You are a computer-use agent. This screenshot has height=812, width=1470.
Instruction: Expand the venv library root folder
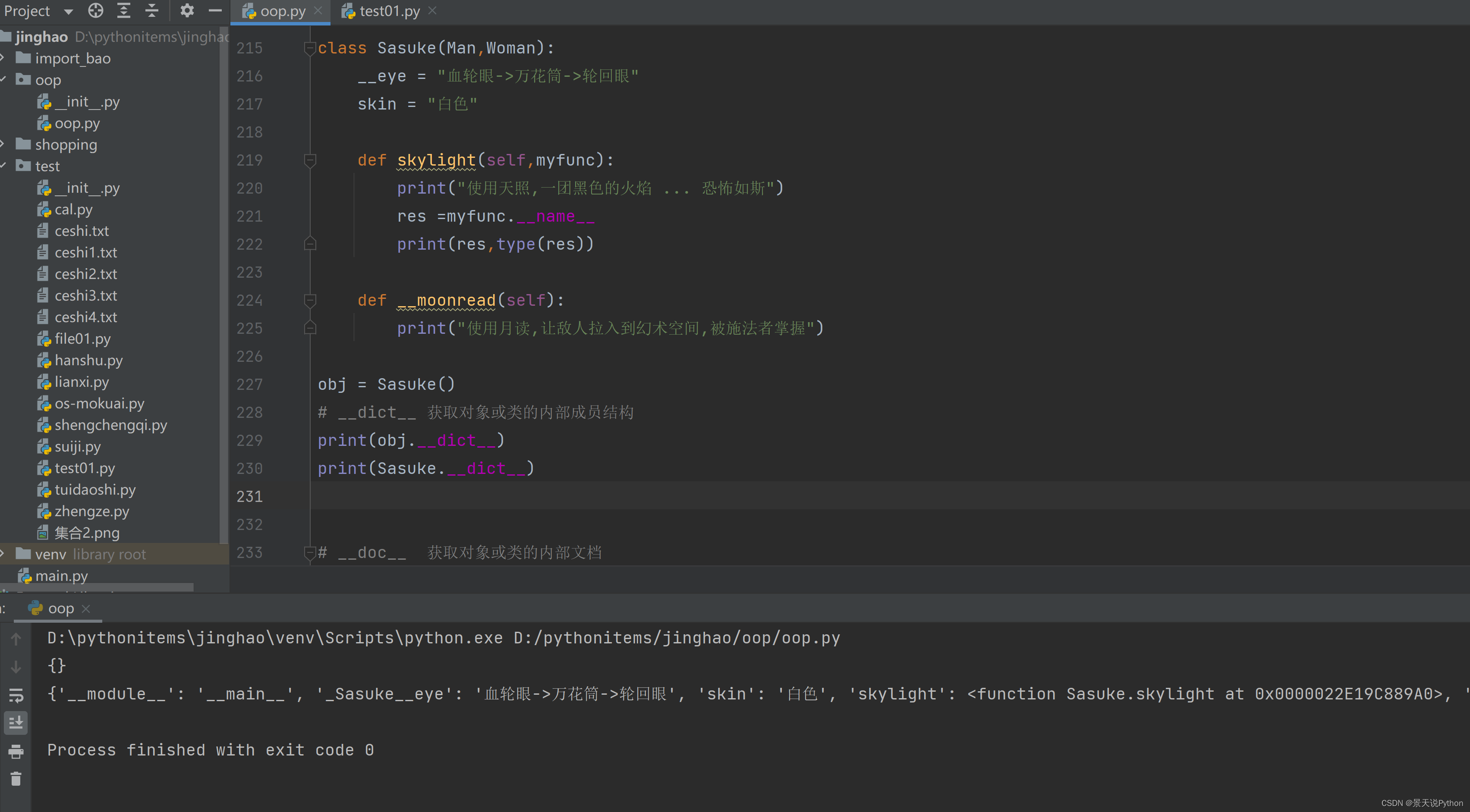click(x=3, y=554)
